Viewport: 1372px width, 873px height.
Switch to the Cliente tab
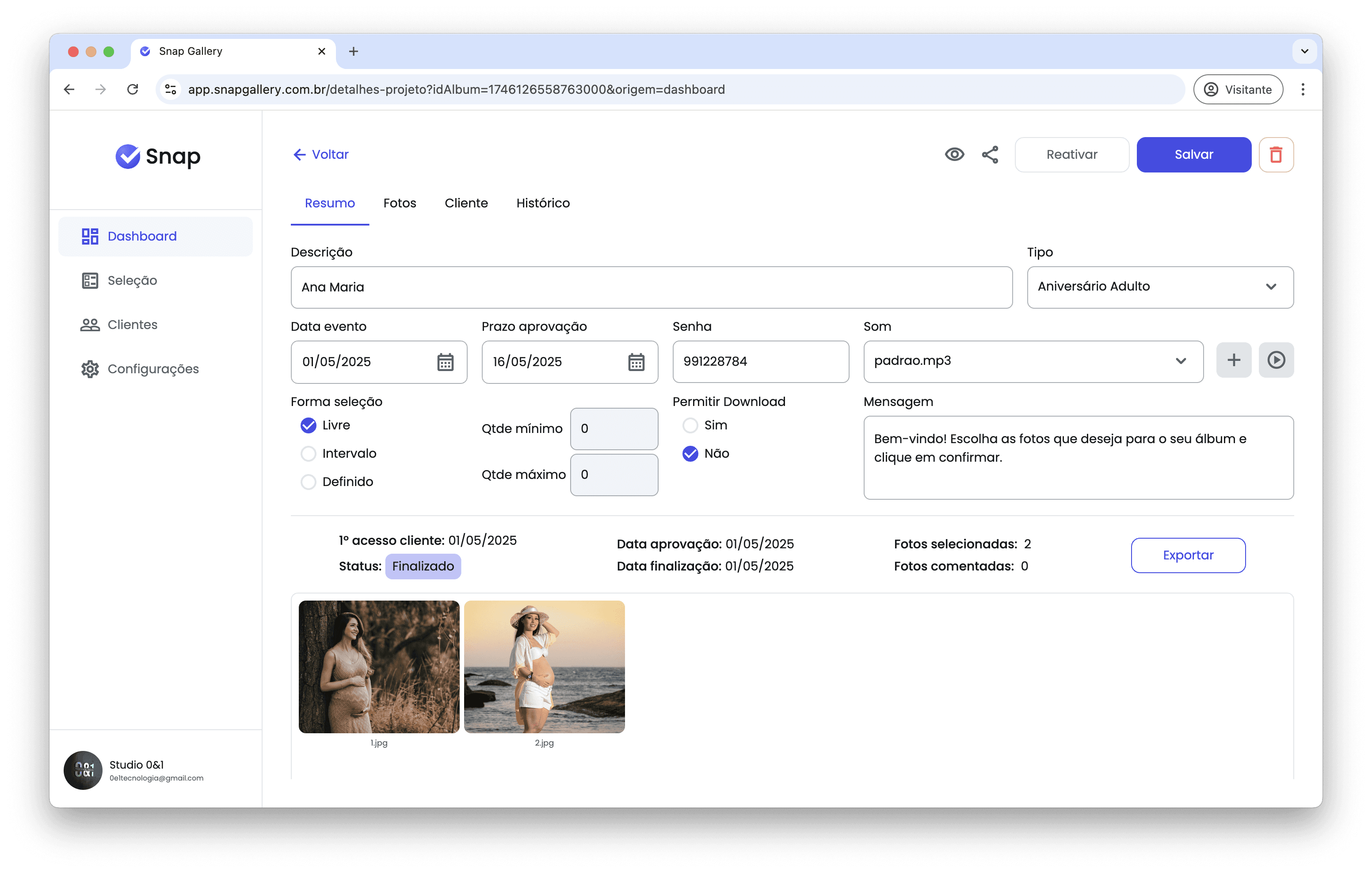click(x=466, y=203)
